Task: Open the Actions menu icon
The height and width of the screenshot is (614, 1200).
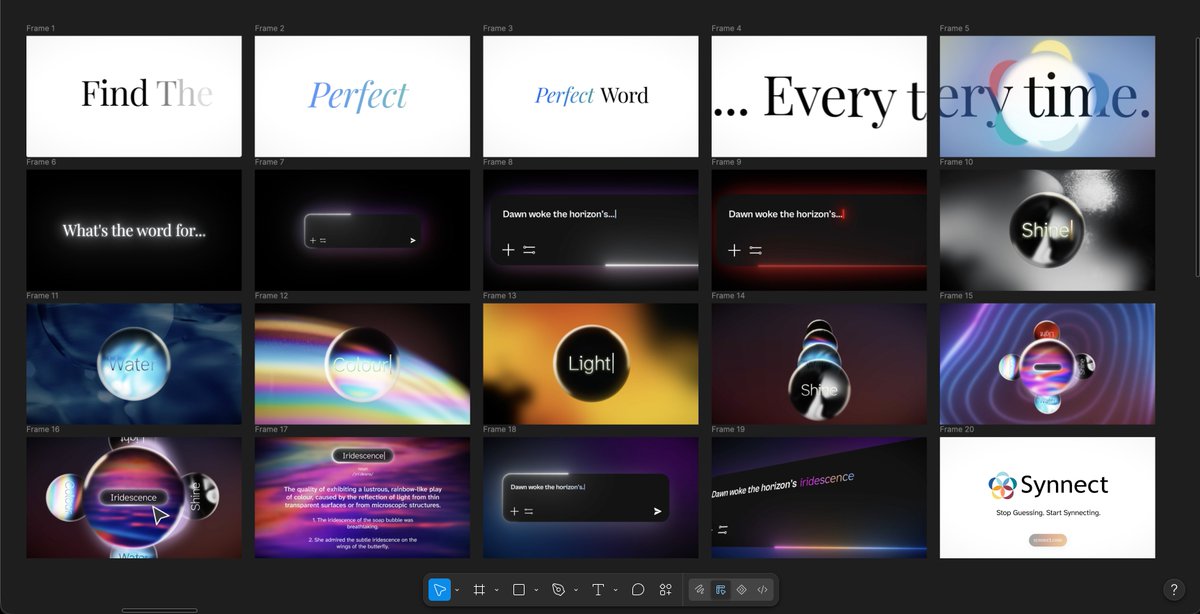Action: (665, 590)
